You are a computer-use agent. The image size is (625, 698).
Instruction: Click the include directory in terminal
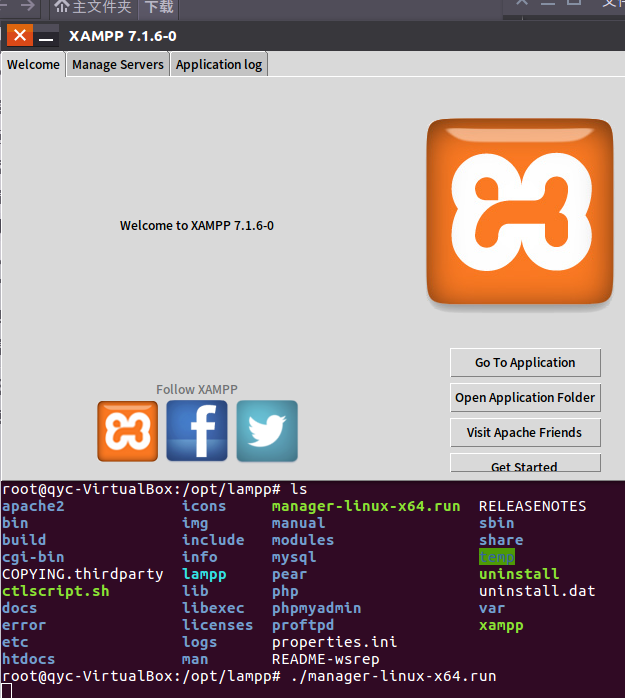(213, 540)
